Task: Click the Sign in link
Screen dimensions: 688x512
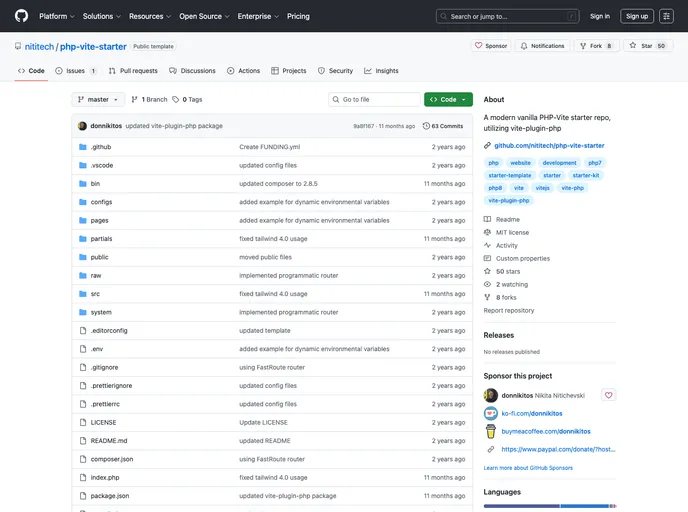Action: click(600, 16)
